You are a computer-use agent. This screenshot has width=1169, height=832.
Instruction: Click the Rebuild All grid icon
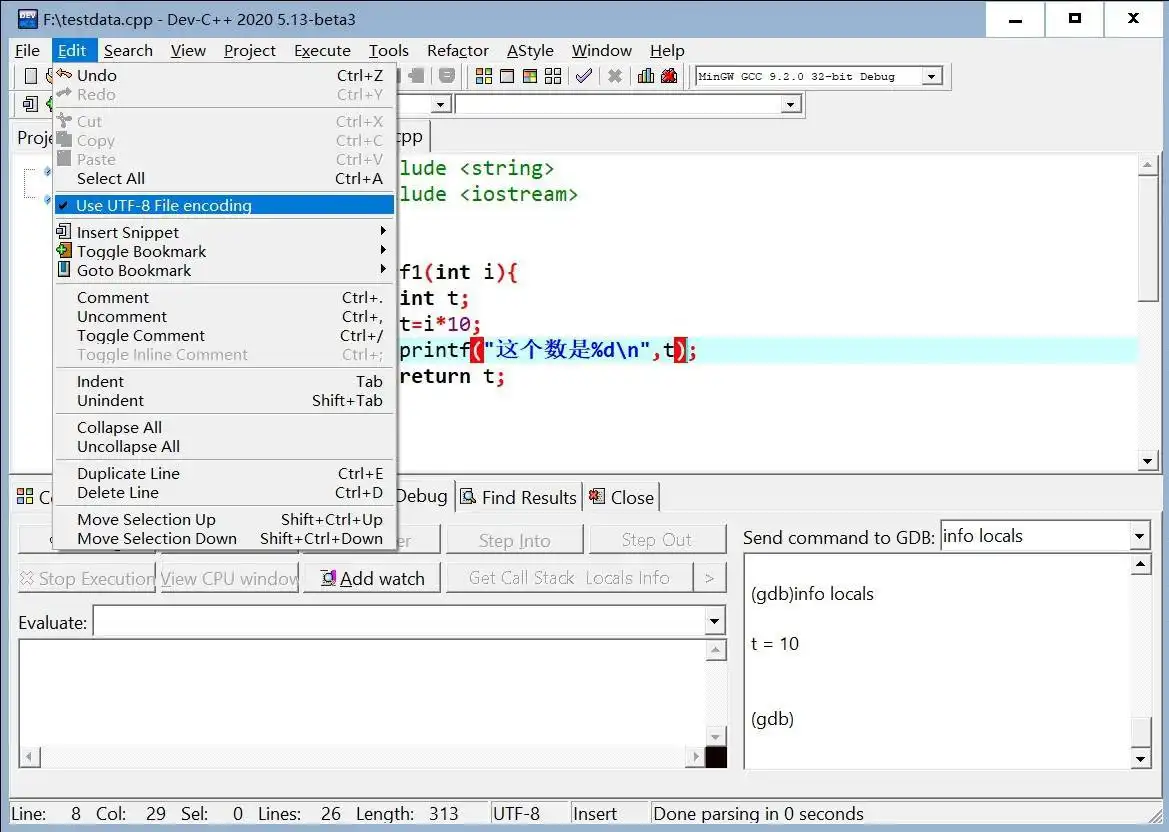553,76
